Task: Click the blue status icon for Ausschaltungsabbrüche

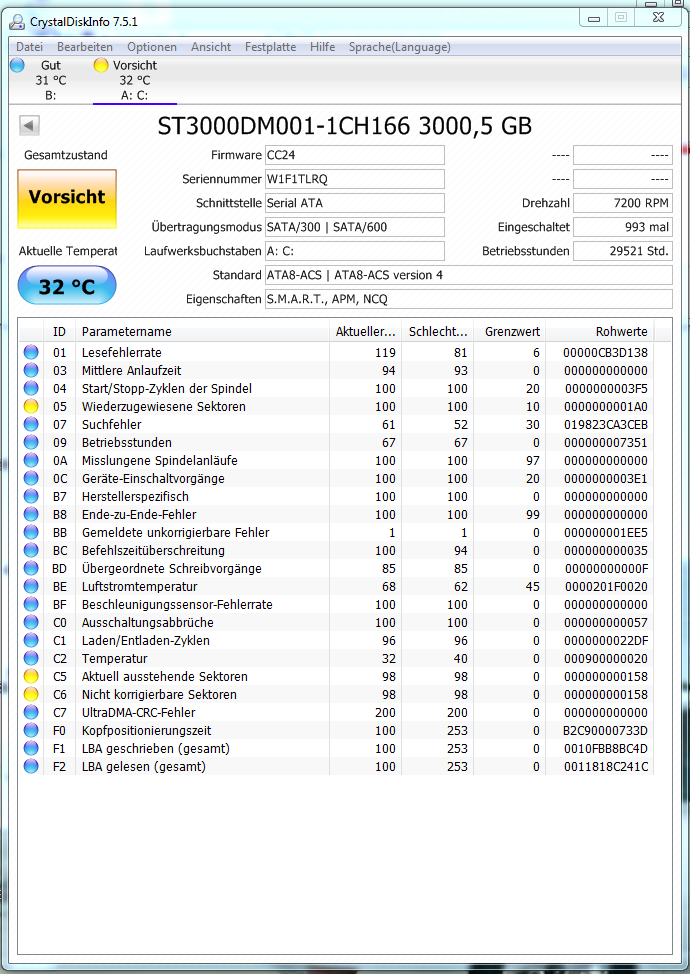Action: point(31,622)
